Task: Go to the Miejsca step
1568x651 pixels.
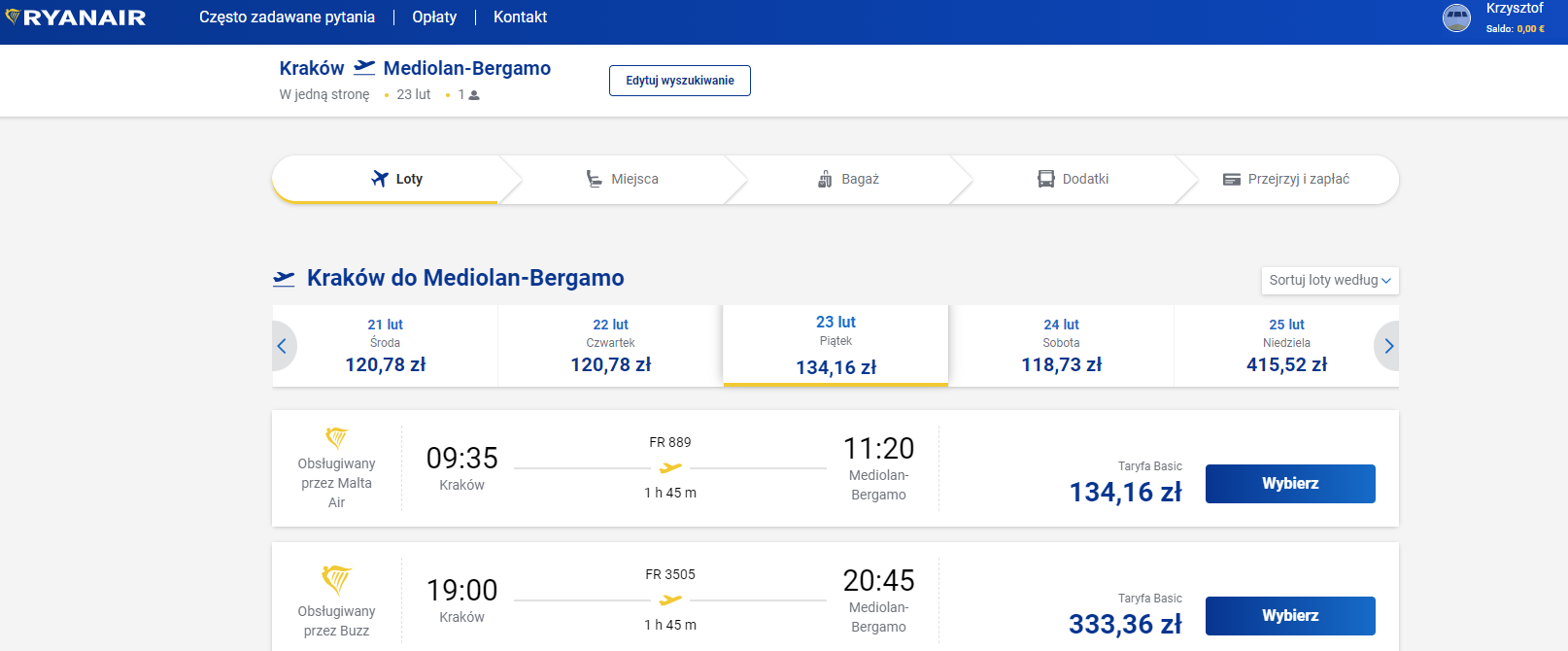Action: (622, 179)
